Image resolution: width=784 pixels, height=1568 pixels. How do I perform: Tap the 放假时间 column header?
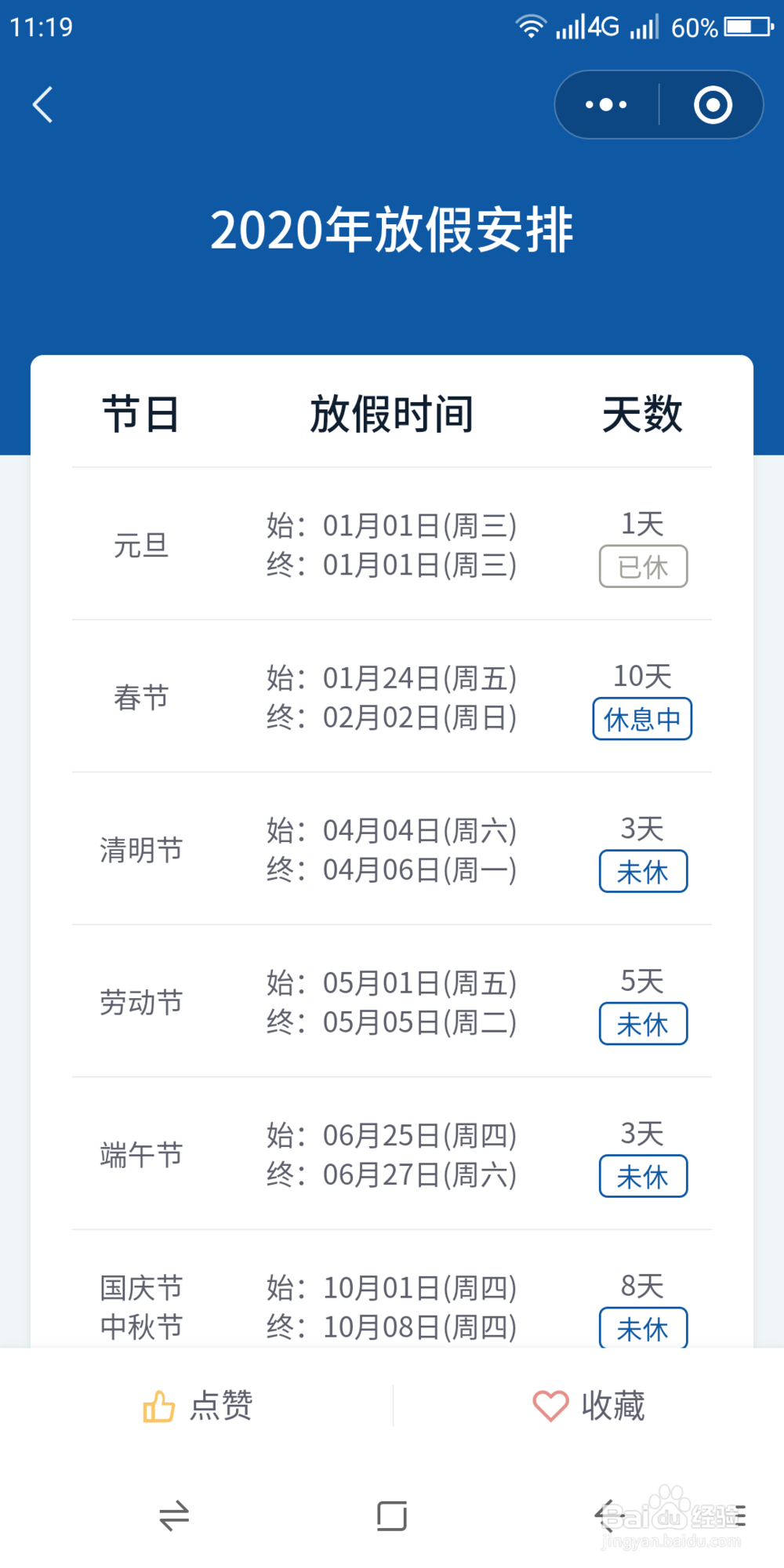[x=392, y=414]
